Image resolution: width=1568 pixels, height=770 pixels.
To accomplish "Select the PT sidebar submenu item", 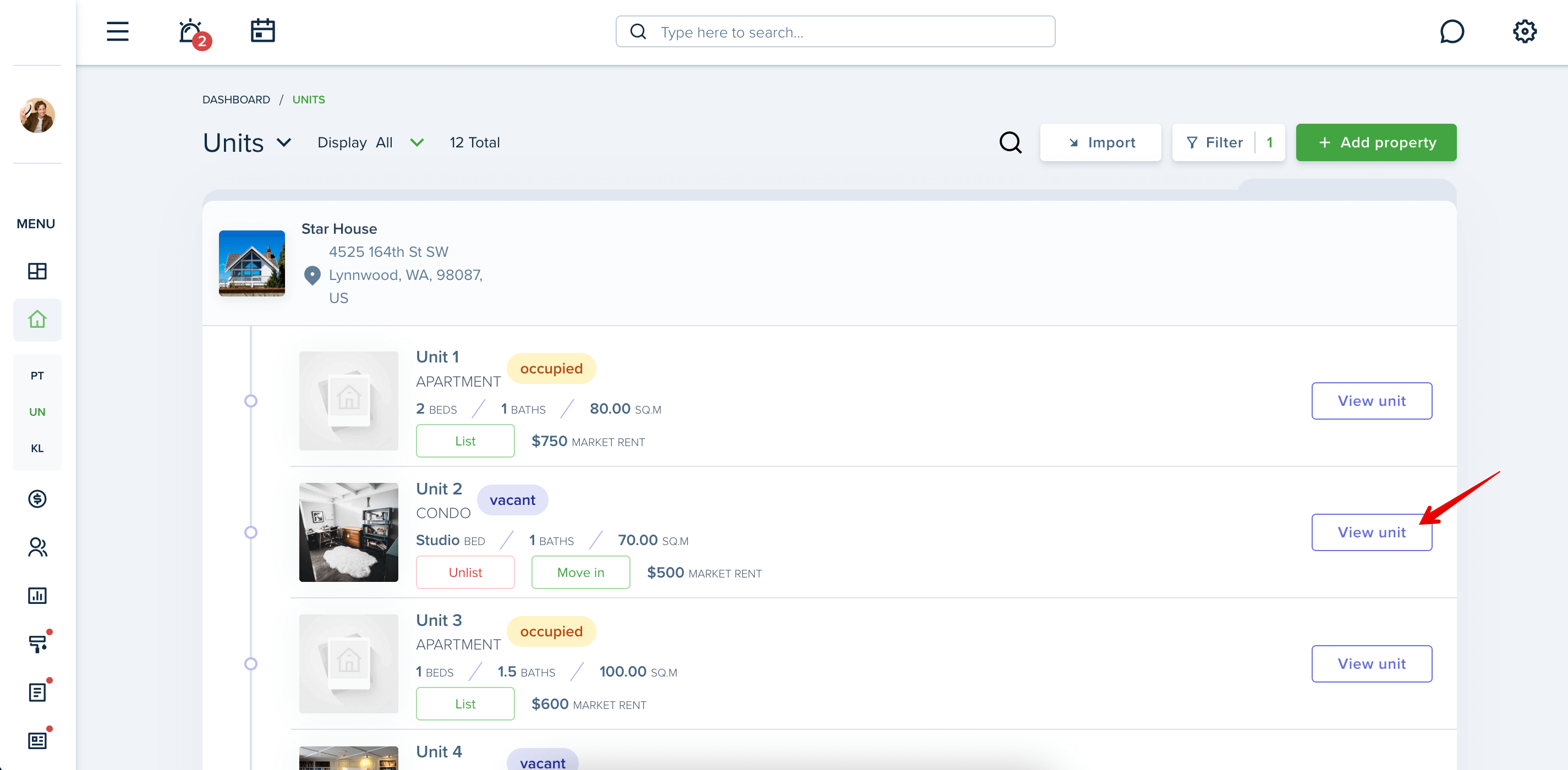I will pyautogui.click(x=37, y=376).
